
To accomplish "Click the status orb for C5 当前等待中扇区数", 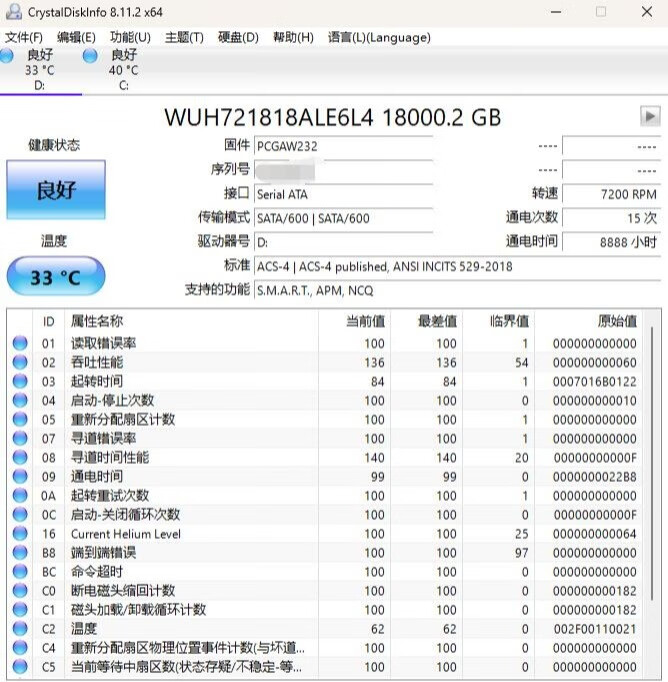I will tap(20, 667).
